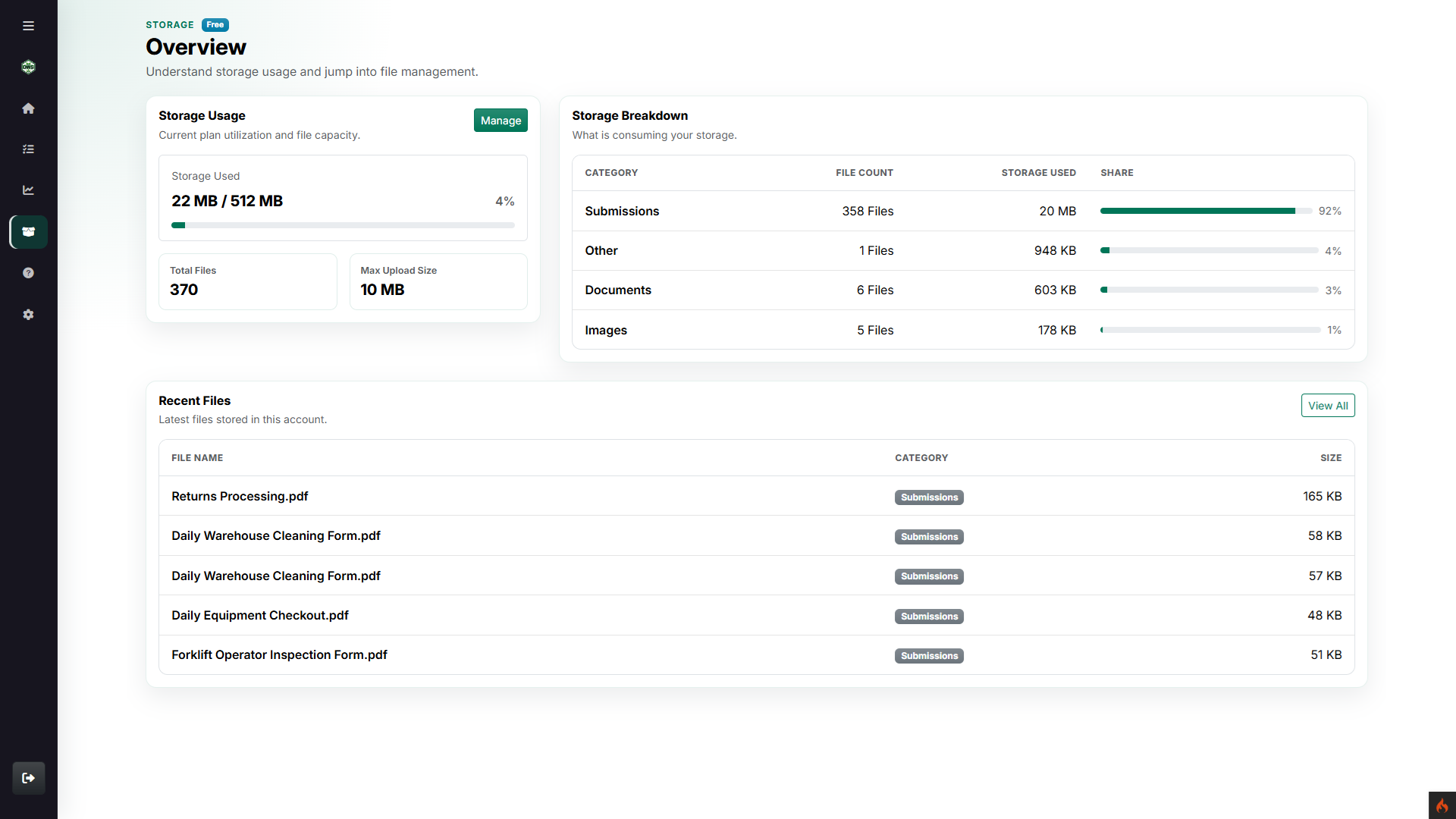Click the 48 KB size cell
The image size is (1456, 819).
tap(1325, 615)
